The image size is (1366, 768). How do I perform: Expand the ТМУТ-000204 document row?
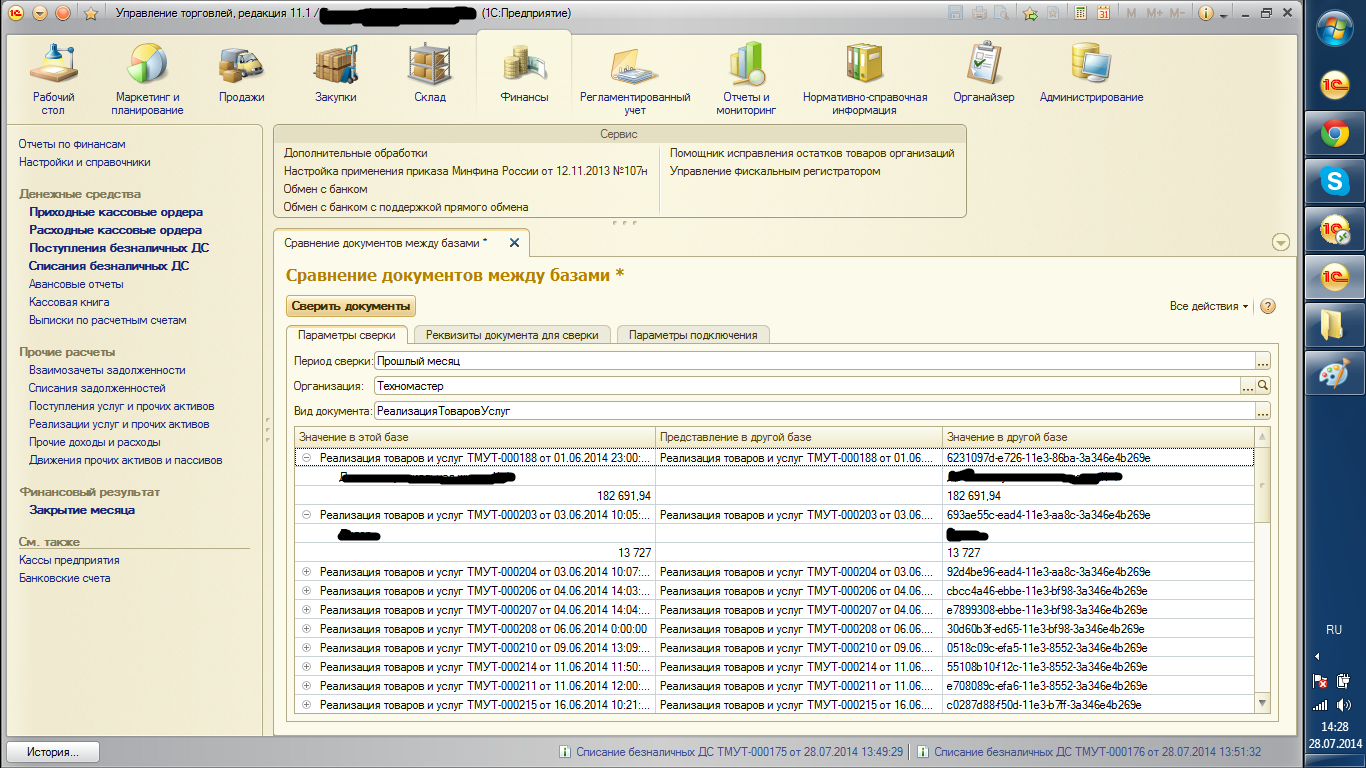(x=307, y=572)
